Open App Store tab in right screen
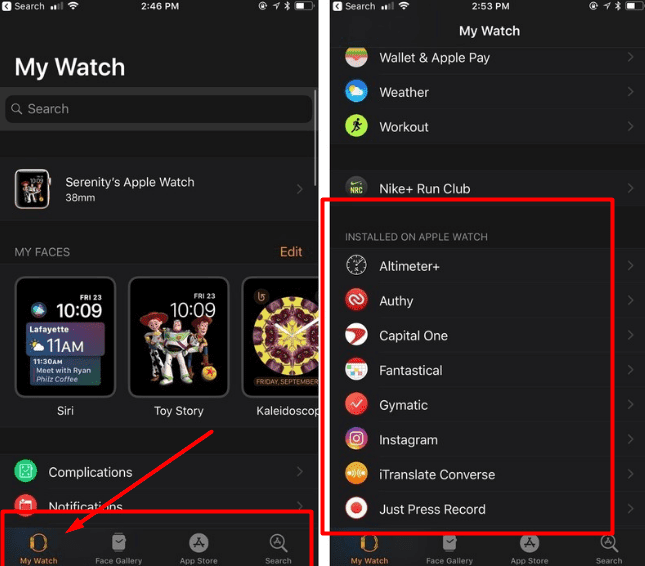The width and height of the screenshot is (645, 566). point(529,550)
